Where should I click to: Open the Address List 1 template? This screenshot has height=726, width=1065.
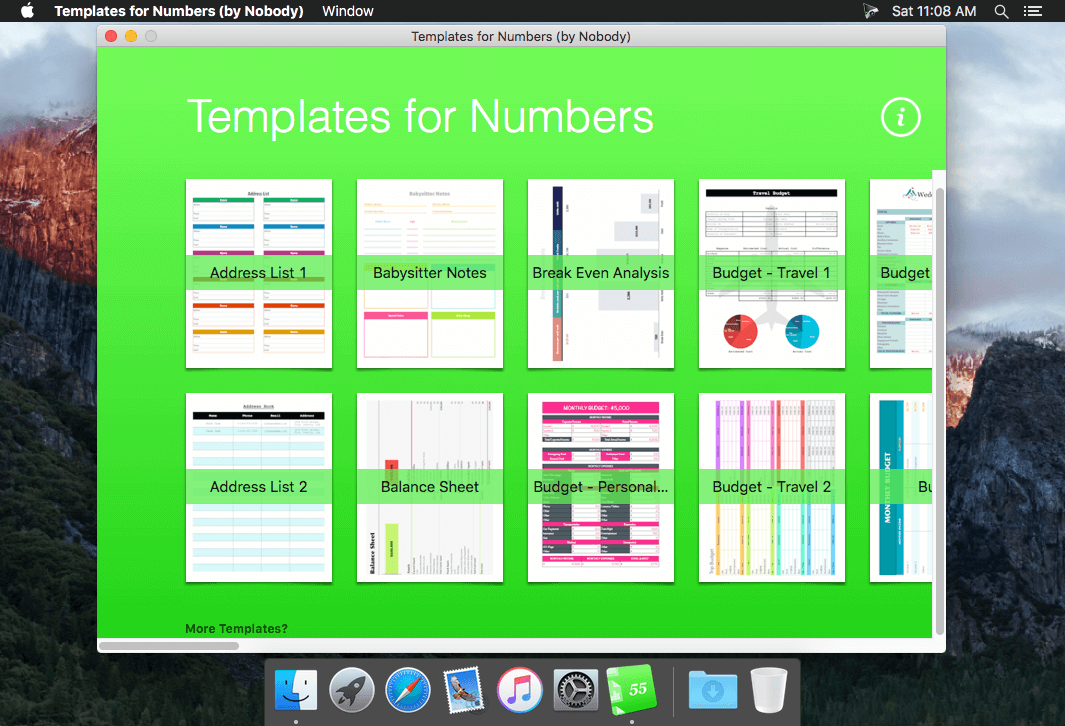[x=259, y=274]
